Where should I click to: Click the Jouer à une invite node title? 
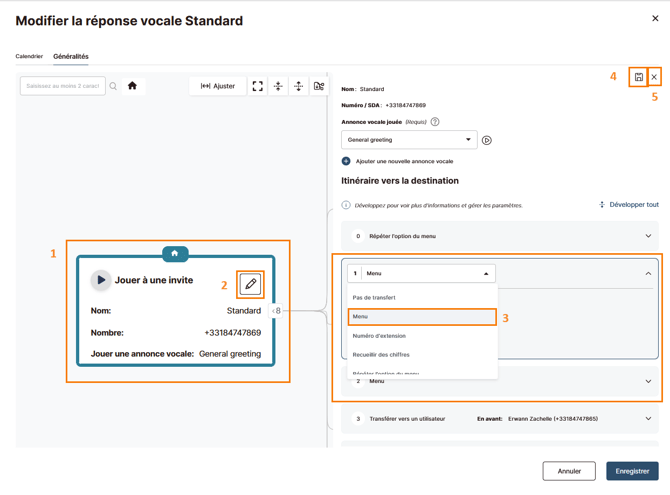pyautogui.click(x=154, y=280)
